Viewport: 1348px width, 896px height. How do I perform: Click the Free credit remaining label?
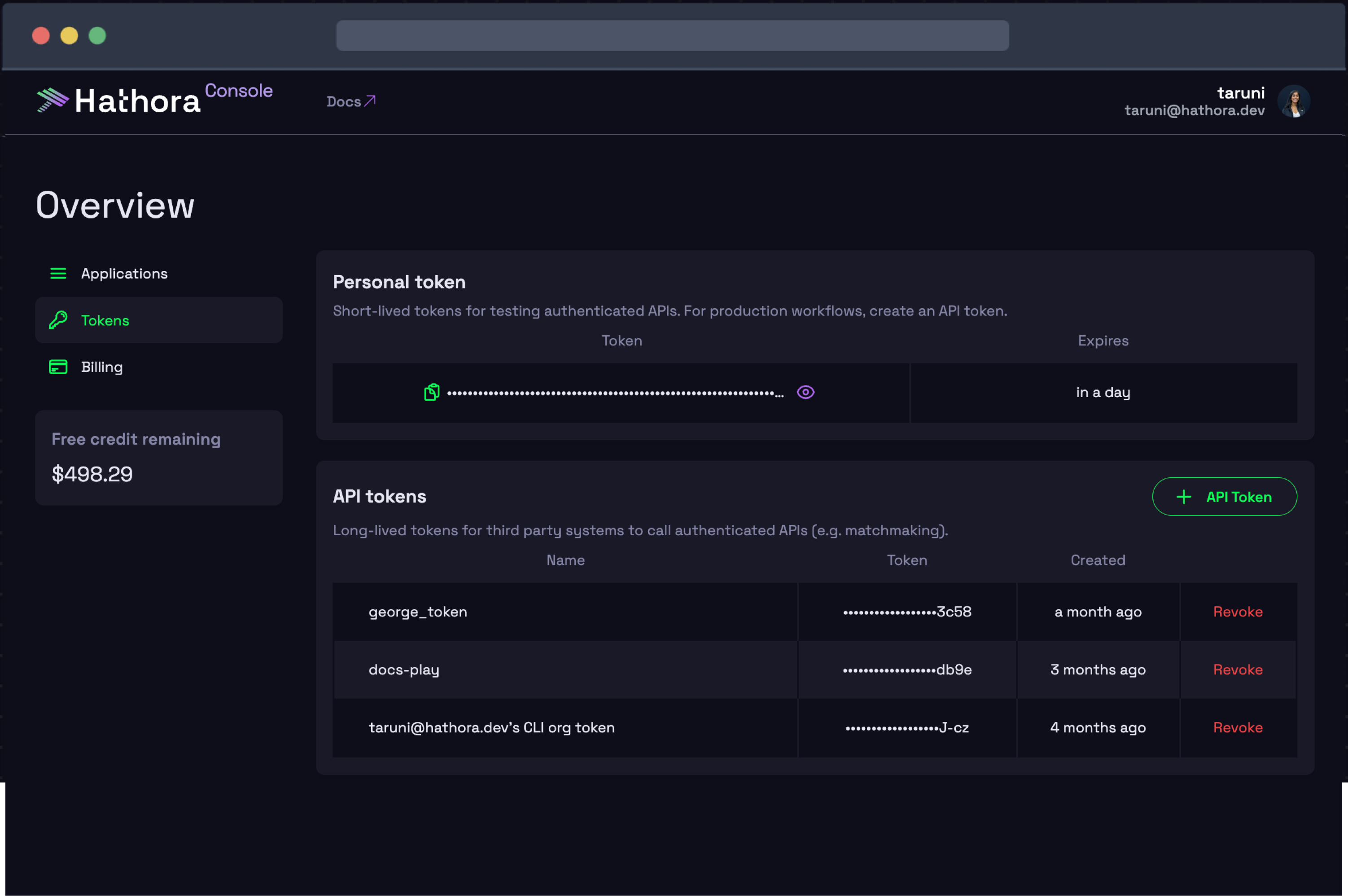pyautogui.click(x=136, y=439)
